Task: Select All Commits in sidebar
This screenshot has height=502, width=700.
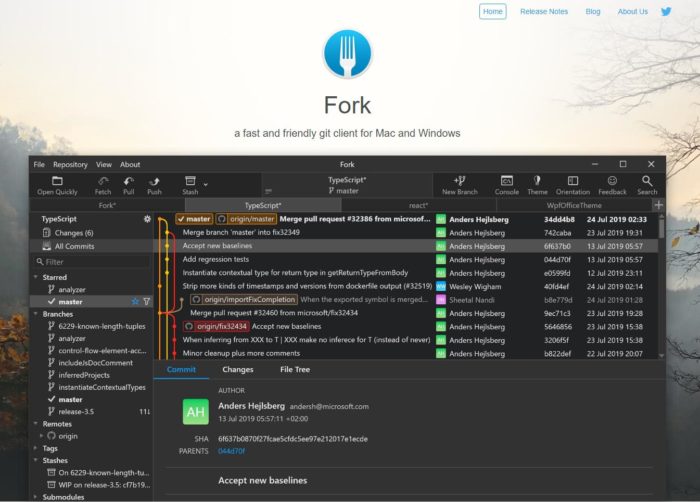Action: 92,246
